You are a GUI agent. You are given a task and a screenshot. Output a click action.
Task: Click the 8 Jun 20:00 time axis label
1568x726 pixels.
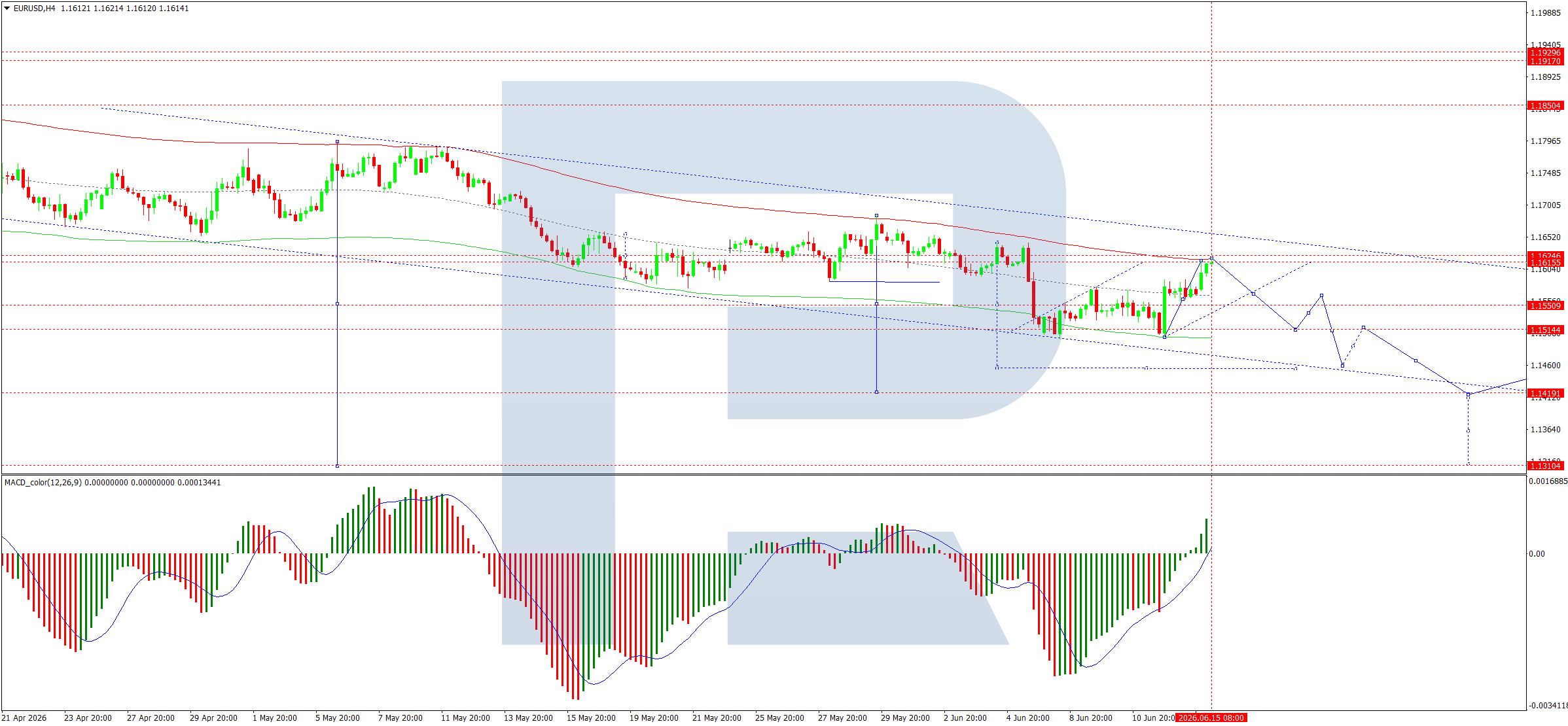(x=1091, y=718)
